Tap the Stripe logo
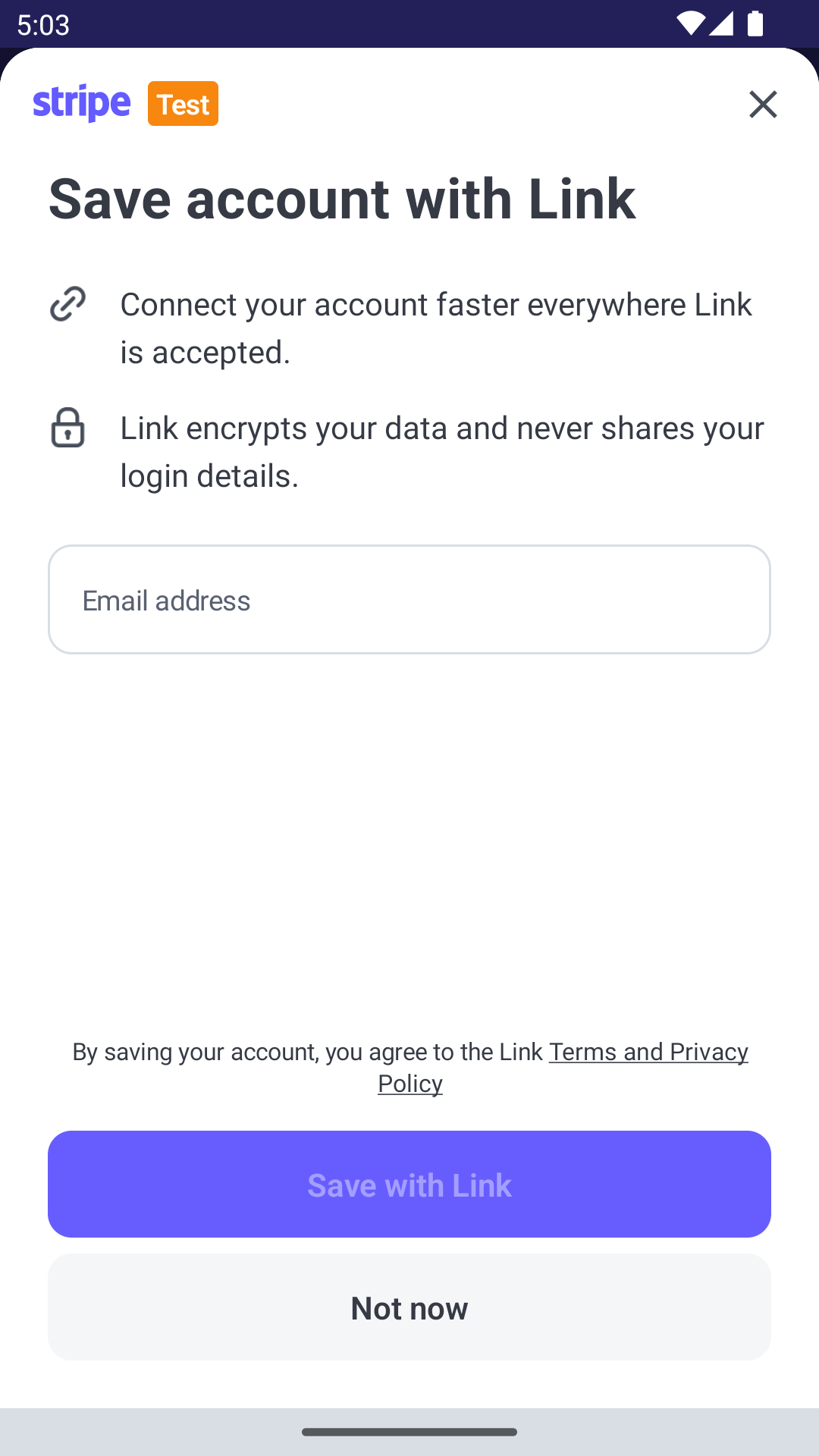This screenshot has height=1456, width=819. 82,103
